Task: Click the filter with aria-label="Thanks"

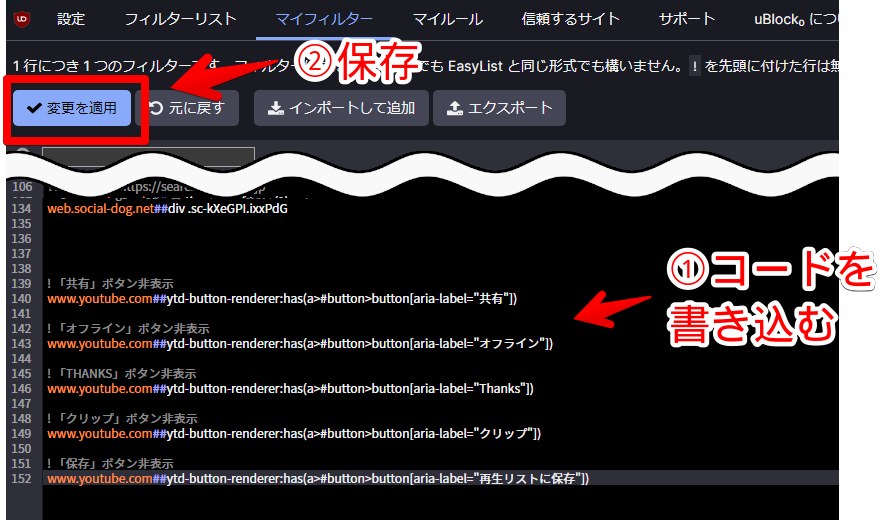Action: (290, 389)
